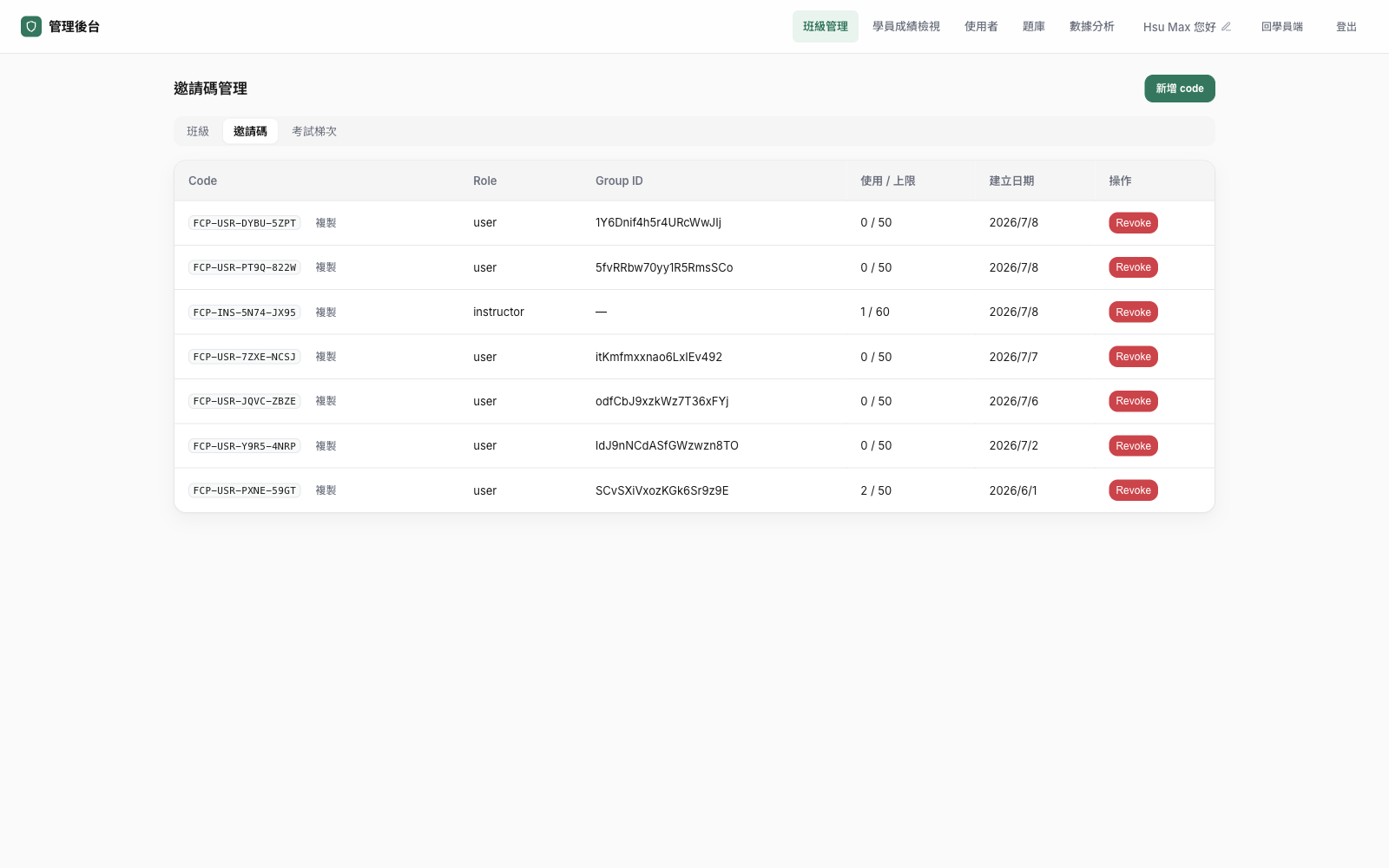Copy code FCP-USR-DYBU-5ZPT via 複製
1389x868 pixels.
tap(326, 223)
